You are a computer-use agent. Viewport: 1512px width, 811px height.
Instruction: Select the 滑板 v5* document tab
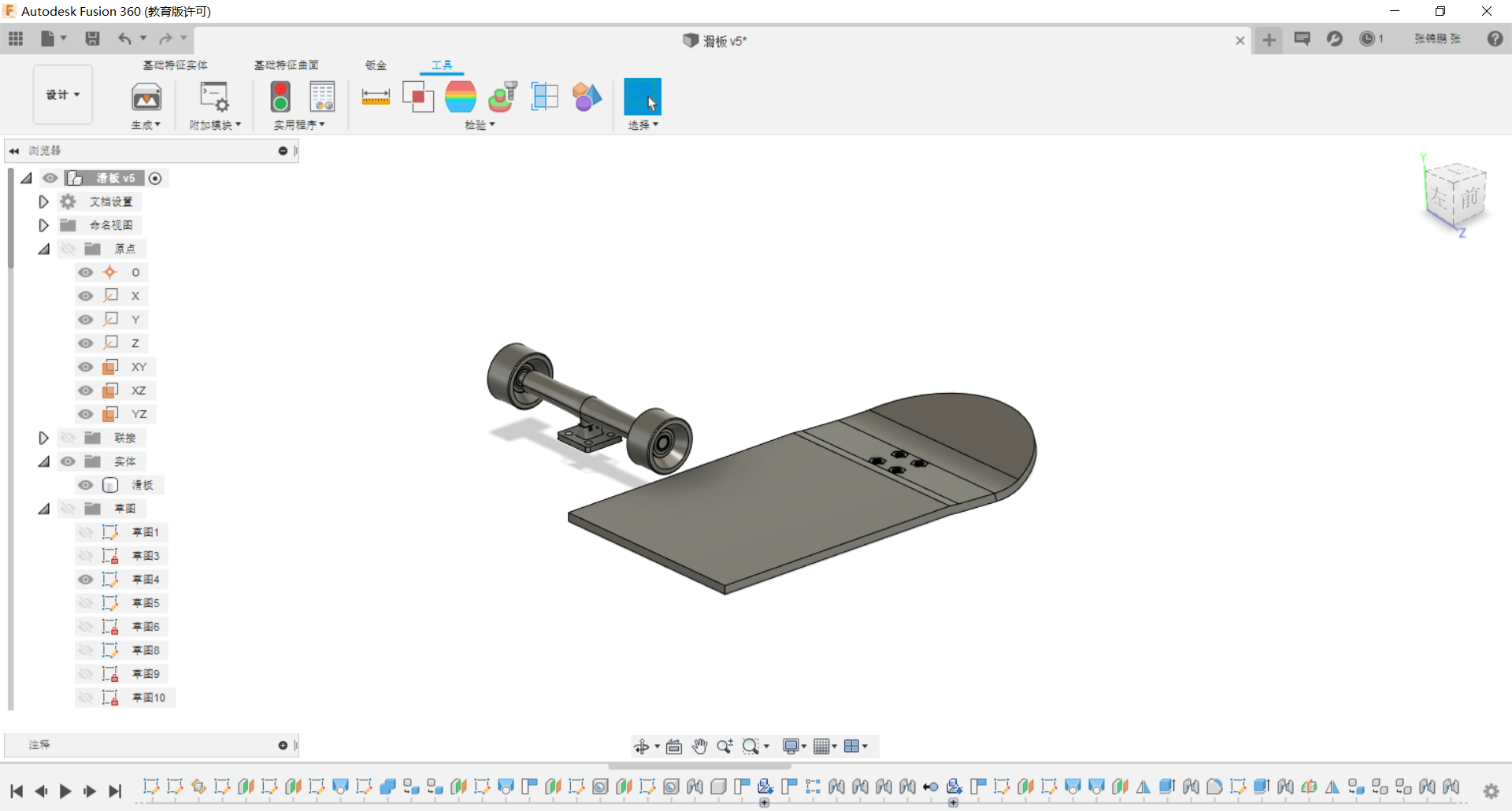click(x=715, y=40)
